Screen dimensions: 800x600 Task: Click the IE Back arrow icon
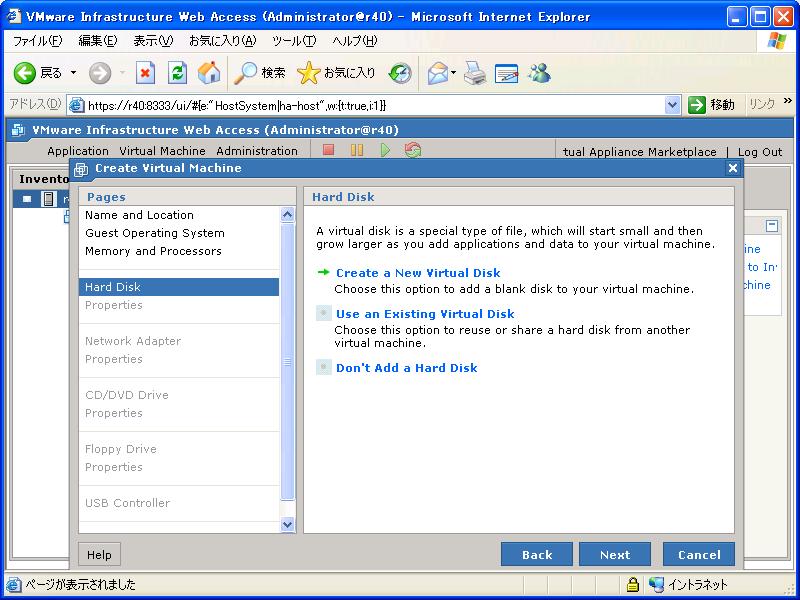pyautogui.click(x=24, y=73)
